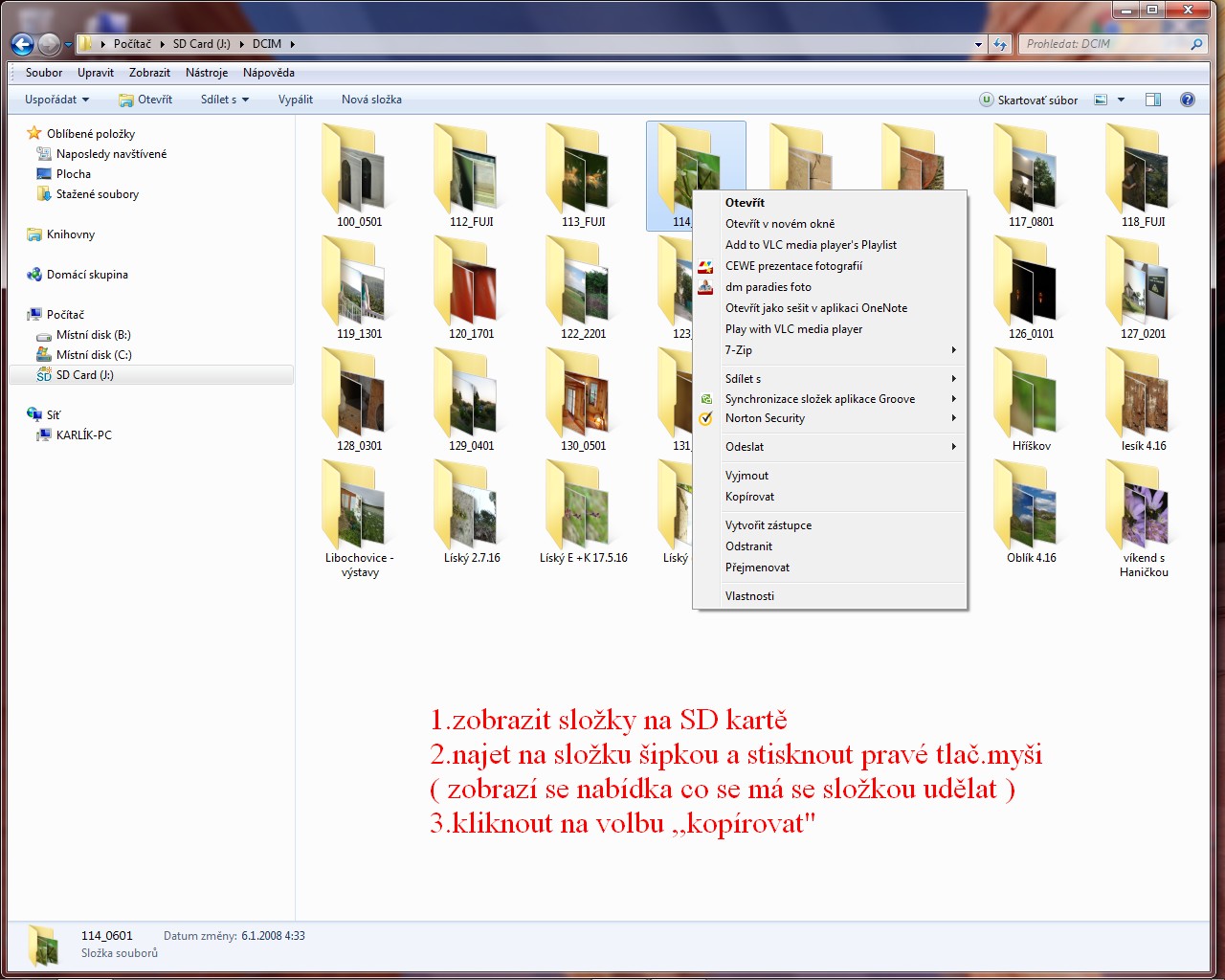Click the Vypálit toolbar button

click(x=295, y=100)
